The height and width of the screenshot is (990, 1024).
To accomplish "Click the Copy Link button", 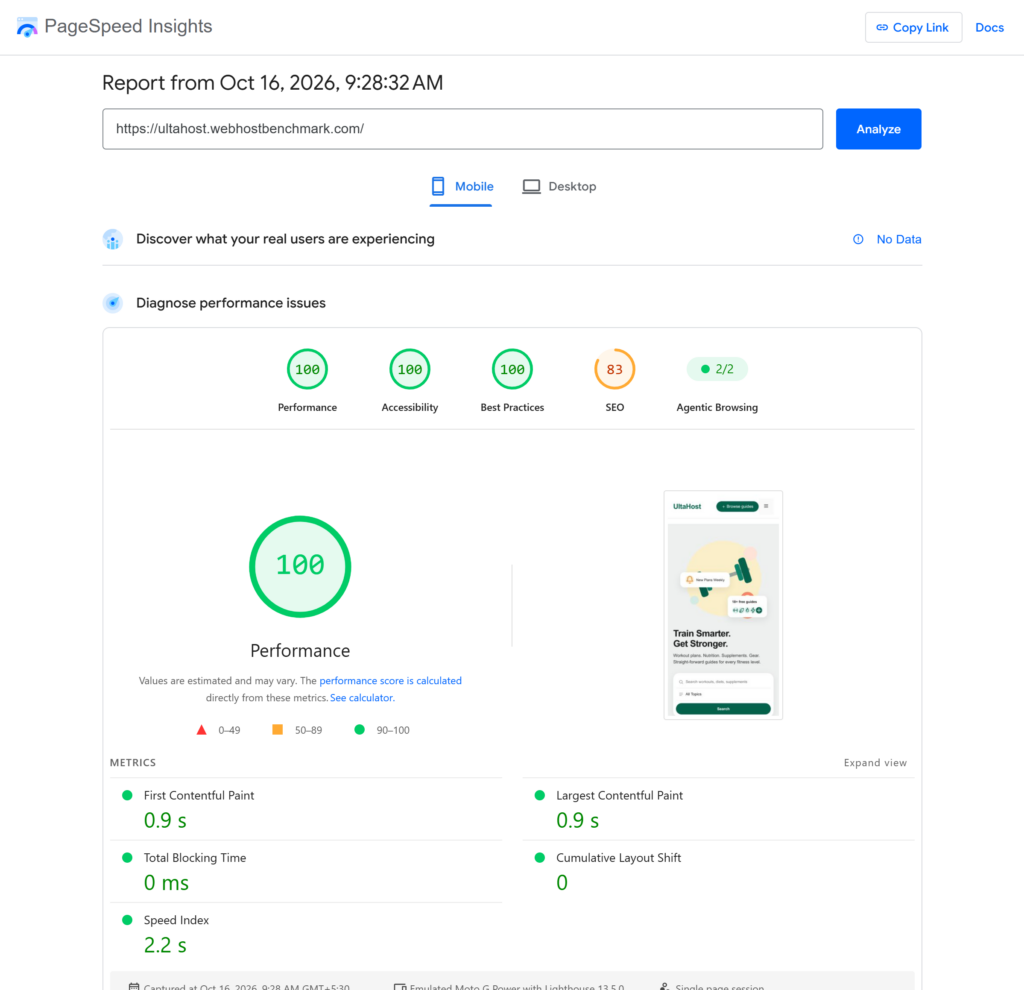I will [913, 27].
